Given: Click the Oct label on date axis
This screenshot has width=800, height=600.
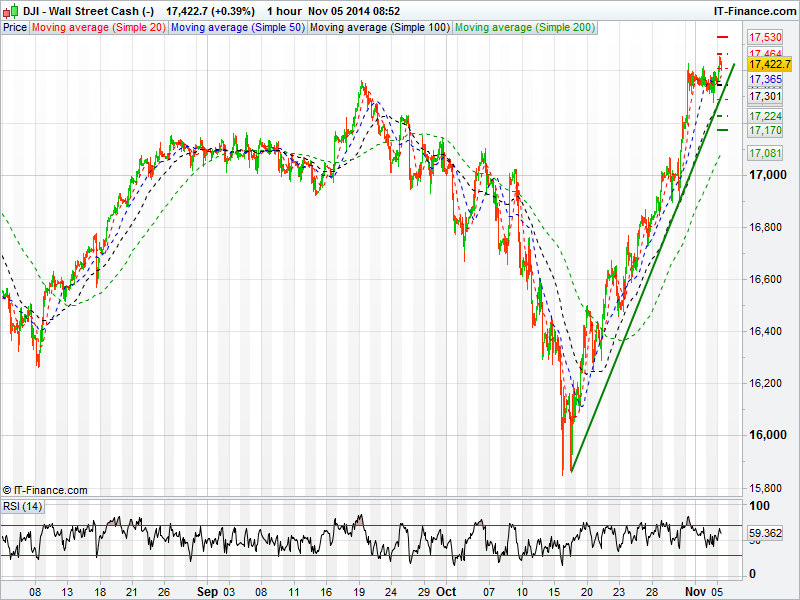Looking at the screenshot, I should click(446, 592).
